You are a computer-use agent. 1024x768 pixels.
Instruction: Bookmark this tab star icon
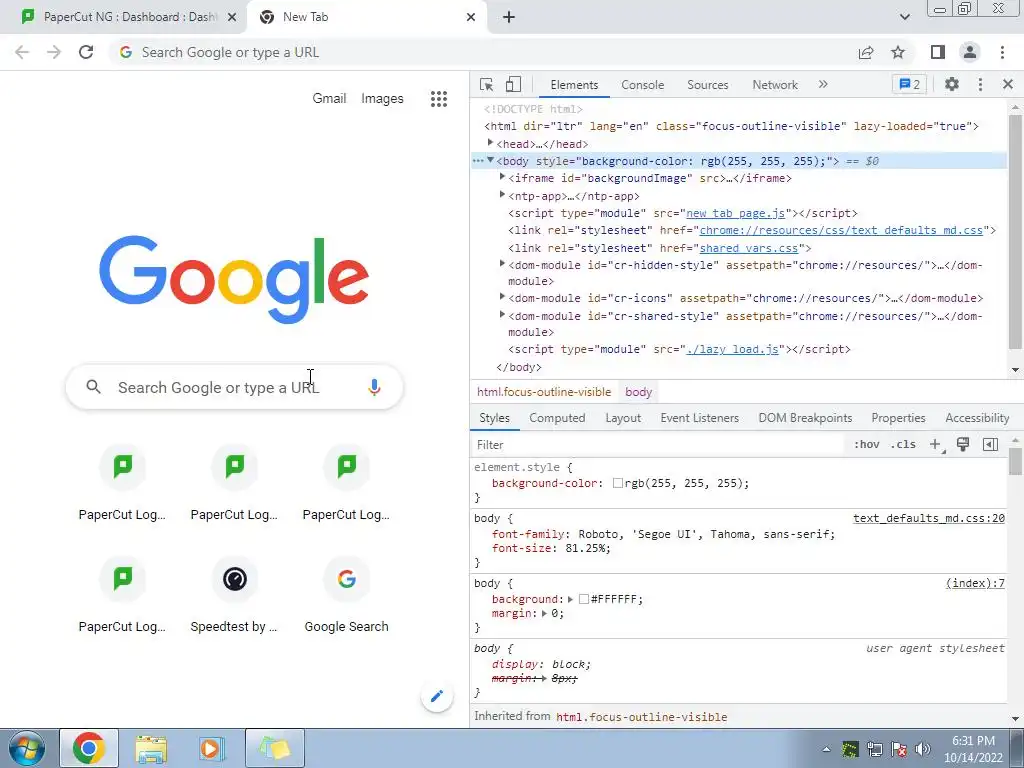click(x=898, y=52)
